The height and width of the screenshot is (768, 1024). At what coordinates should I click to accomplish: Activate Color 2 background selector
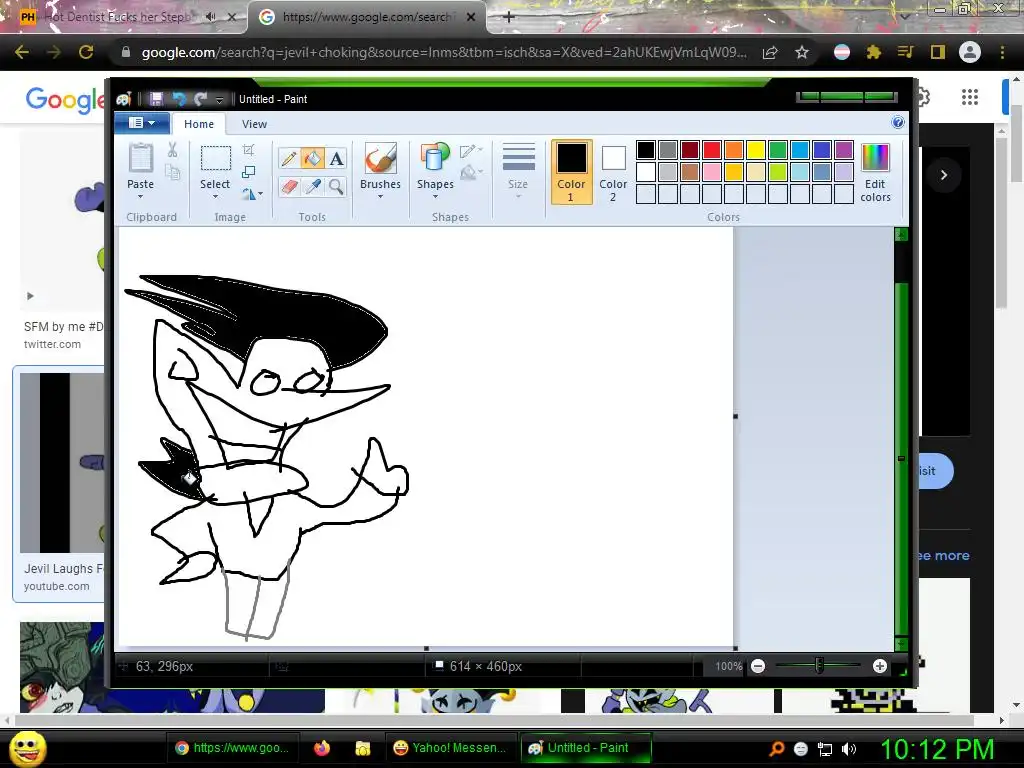[x=613, y=172]
